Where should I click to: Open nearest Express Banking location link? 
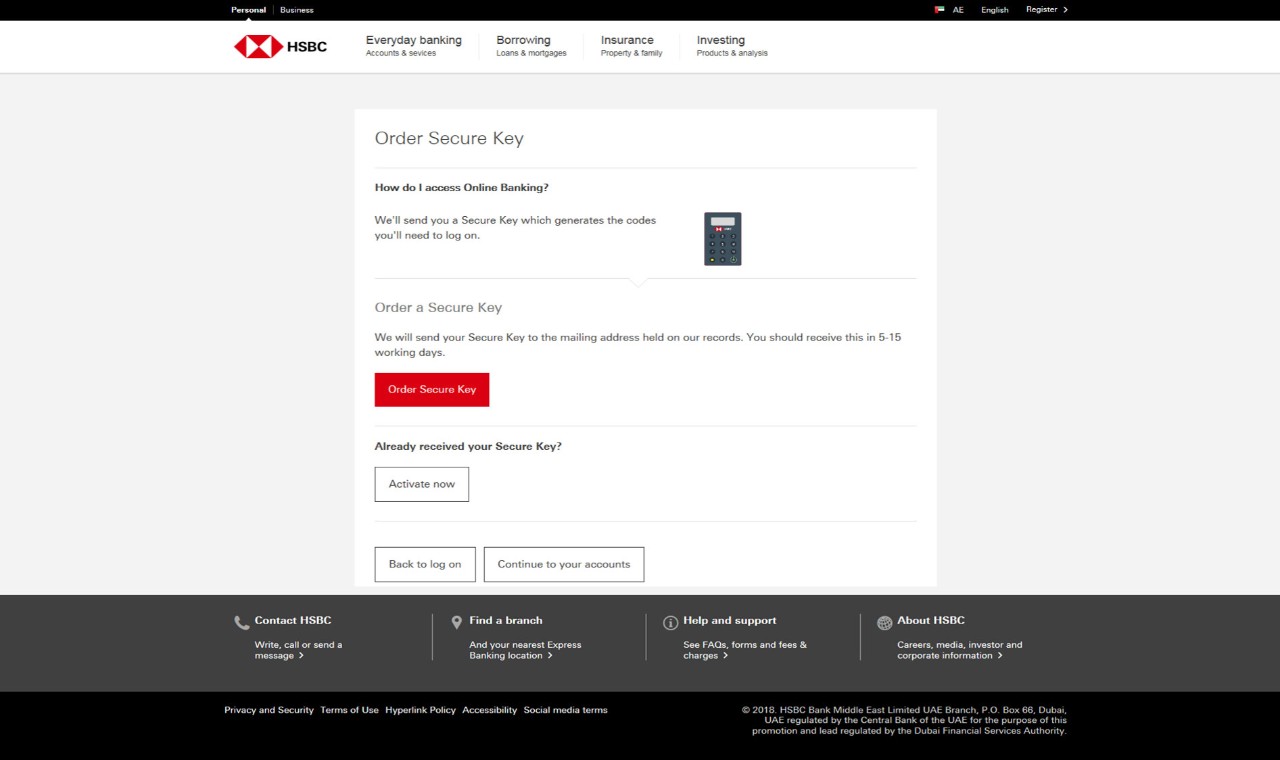click(x=525, y=650)
